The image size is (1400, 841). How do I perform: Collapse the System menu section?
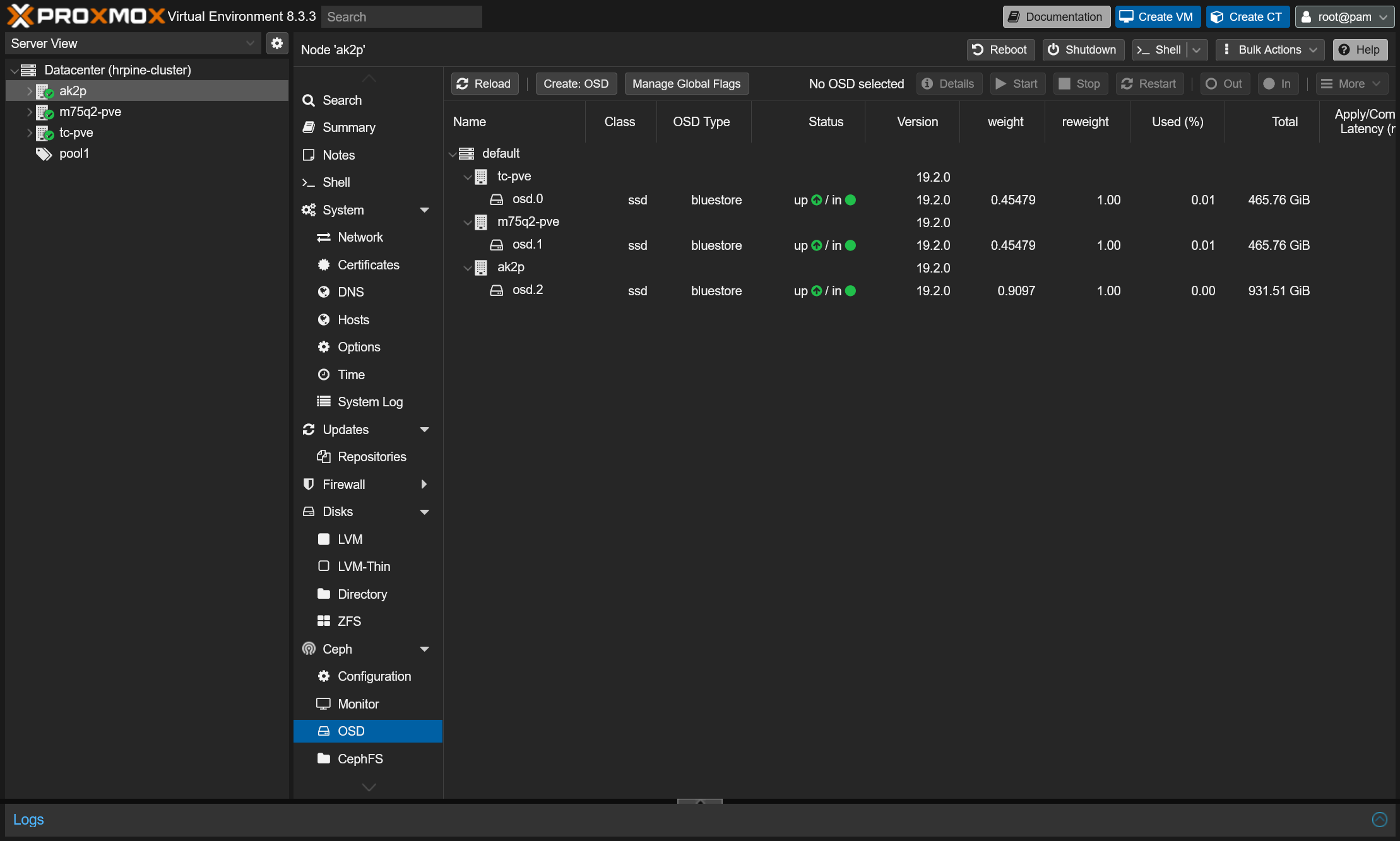424,209
